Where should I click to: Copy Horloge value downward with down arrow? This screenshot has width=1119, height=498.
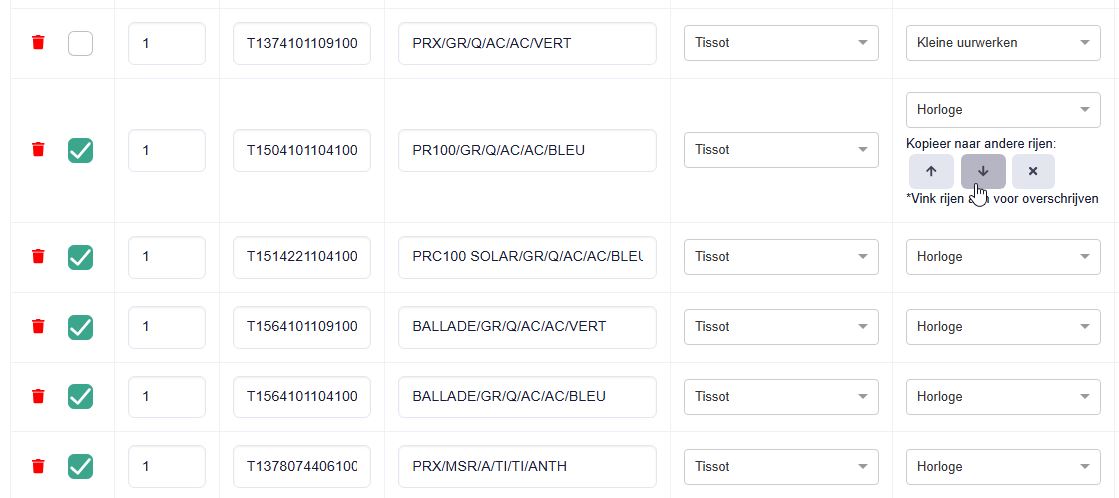(983, 171)
